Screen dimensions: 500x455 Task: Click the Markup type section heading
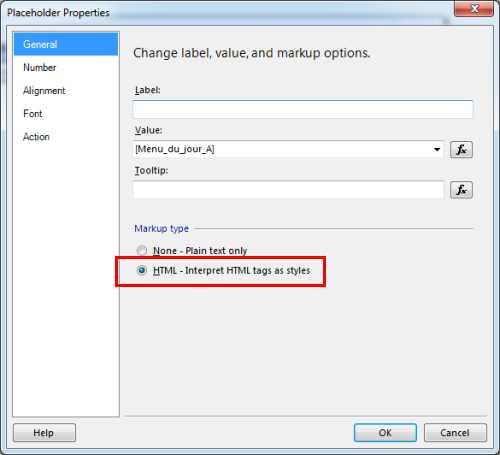click(161, 229)
